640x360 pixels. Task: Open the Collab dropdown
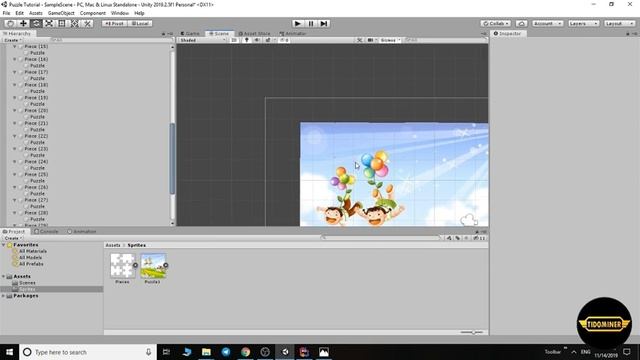pyautogui.click(x=496, y=23)
